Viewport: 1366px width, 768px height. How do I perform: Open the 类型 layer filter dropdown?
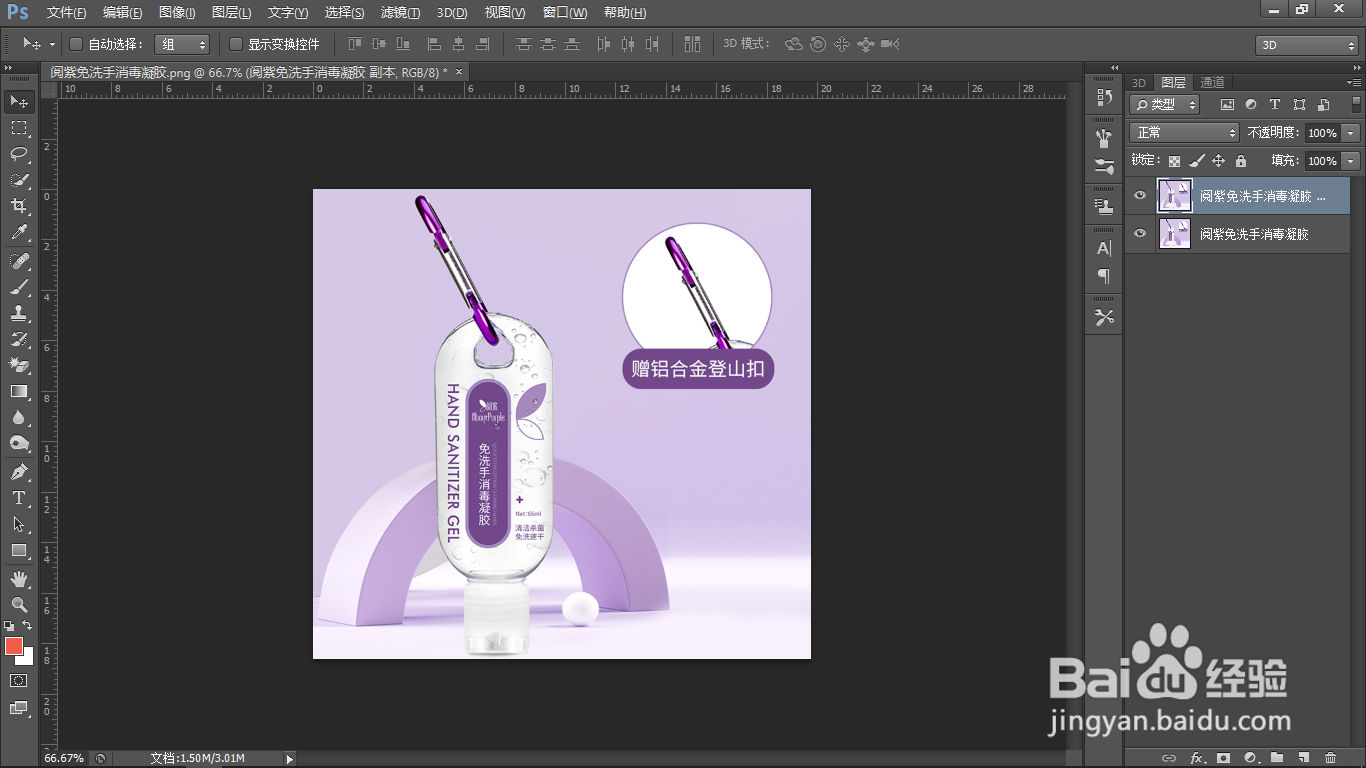coord(1166,104)
